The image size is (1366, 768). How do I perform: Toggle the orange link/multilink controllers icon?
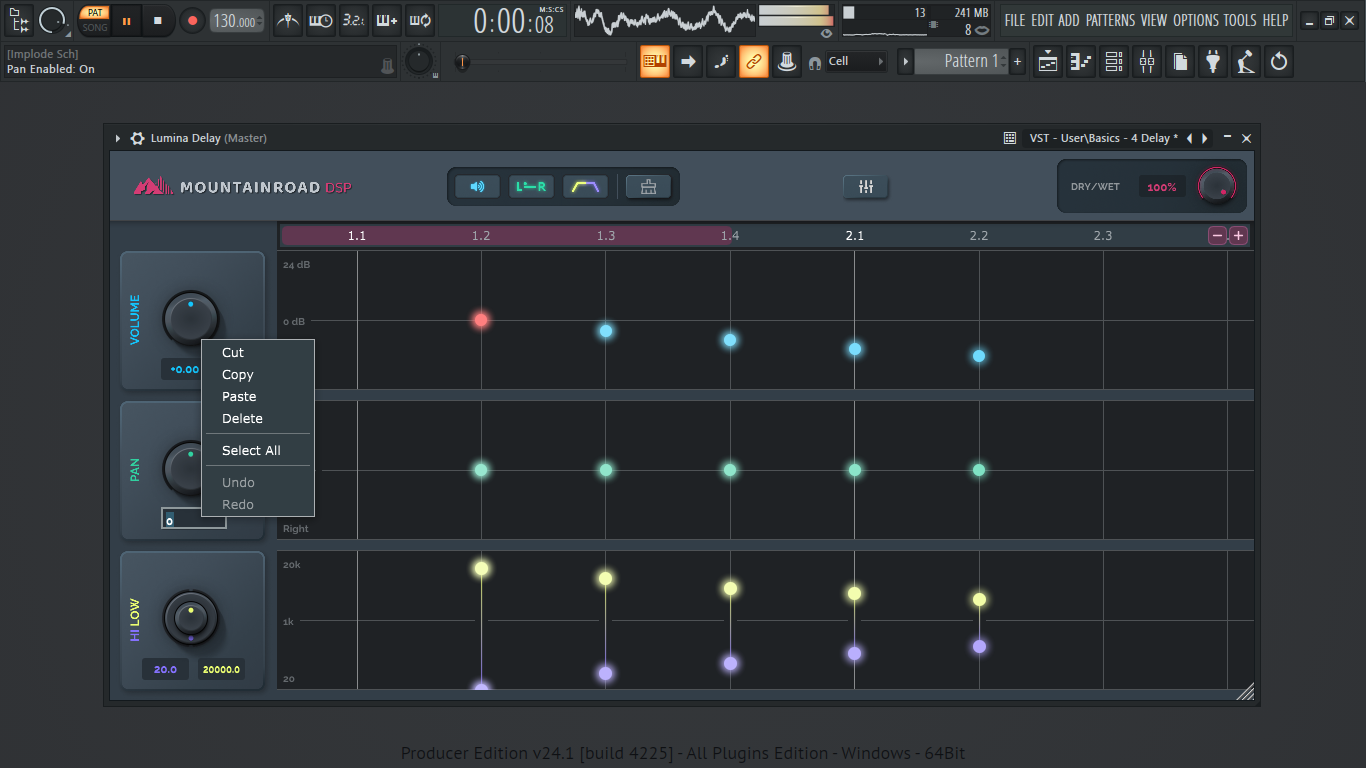point(754,61)
